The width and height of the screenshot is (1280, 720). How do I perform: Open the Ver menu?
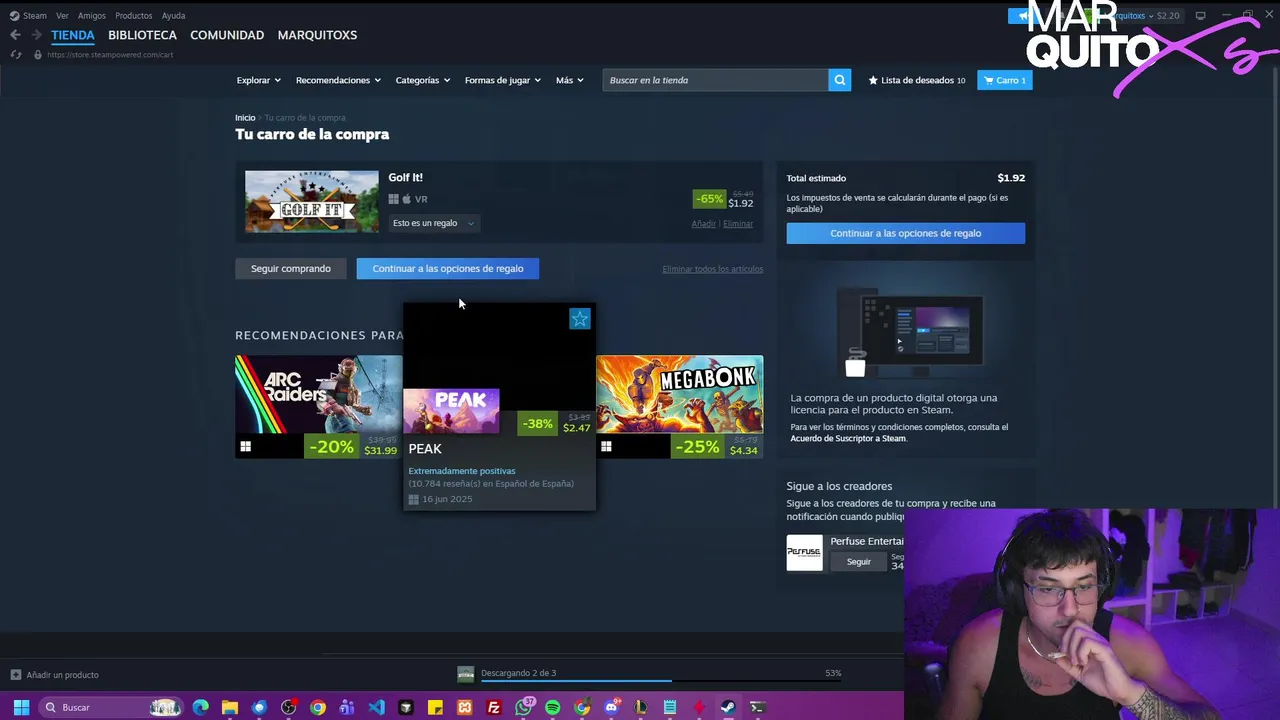tap(62, 16)
